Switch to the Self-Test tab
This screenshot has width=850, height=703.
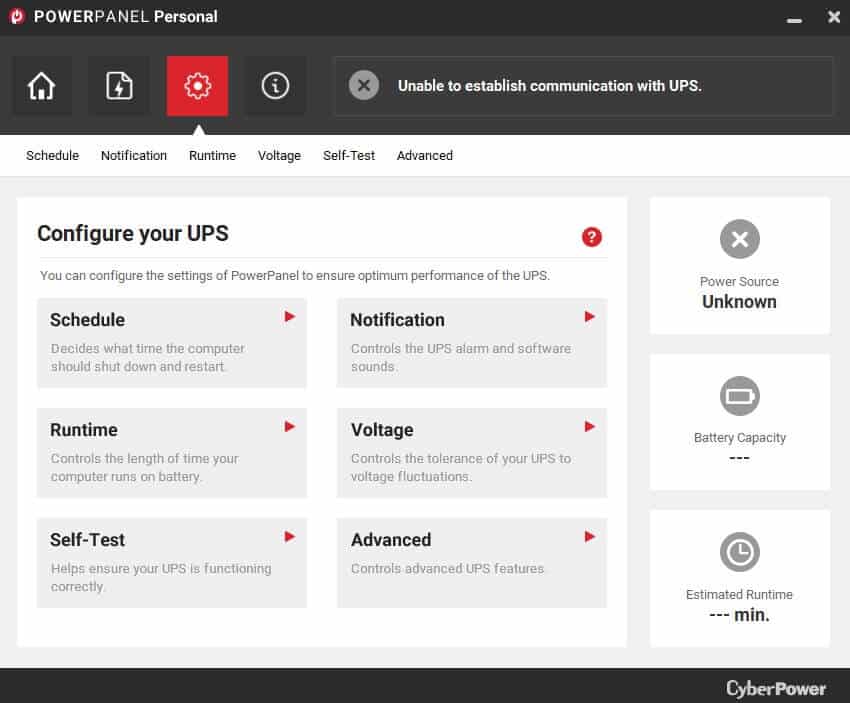pyautogui.click(x=349, y=156)
